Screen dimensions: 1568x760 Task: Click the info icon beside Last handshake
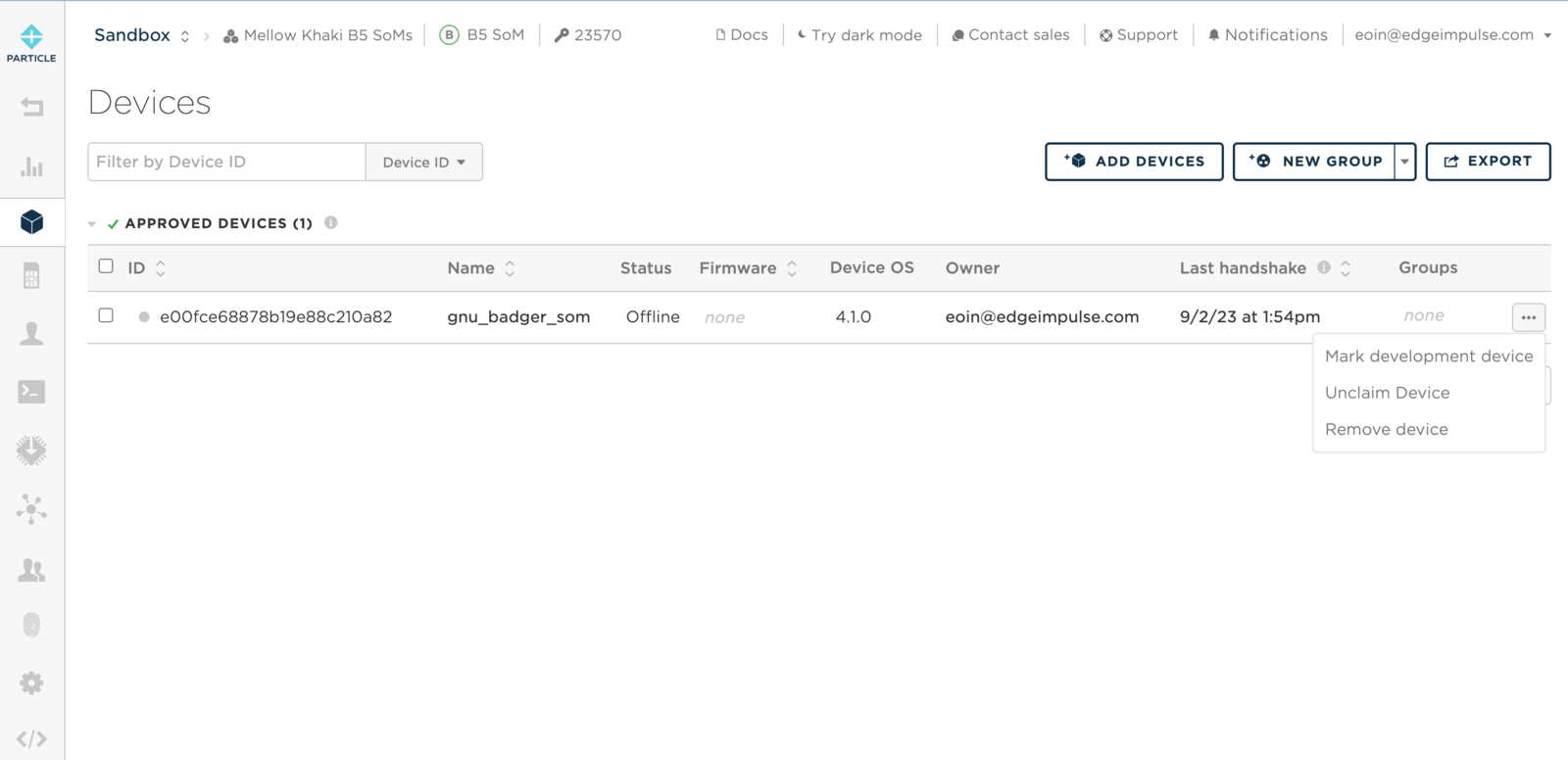(1324, 267)
